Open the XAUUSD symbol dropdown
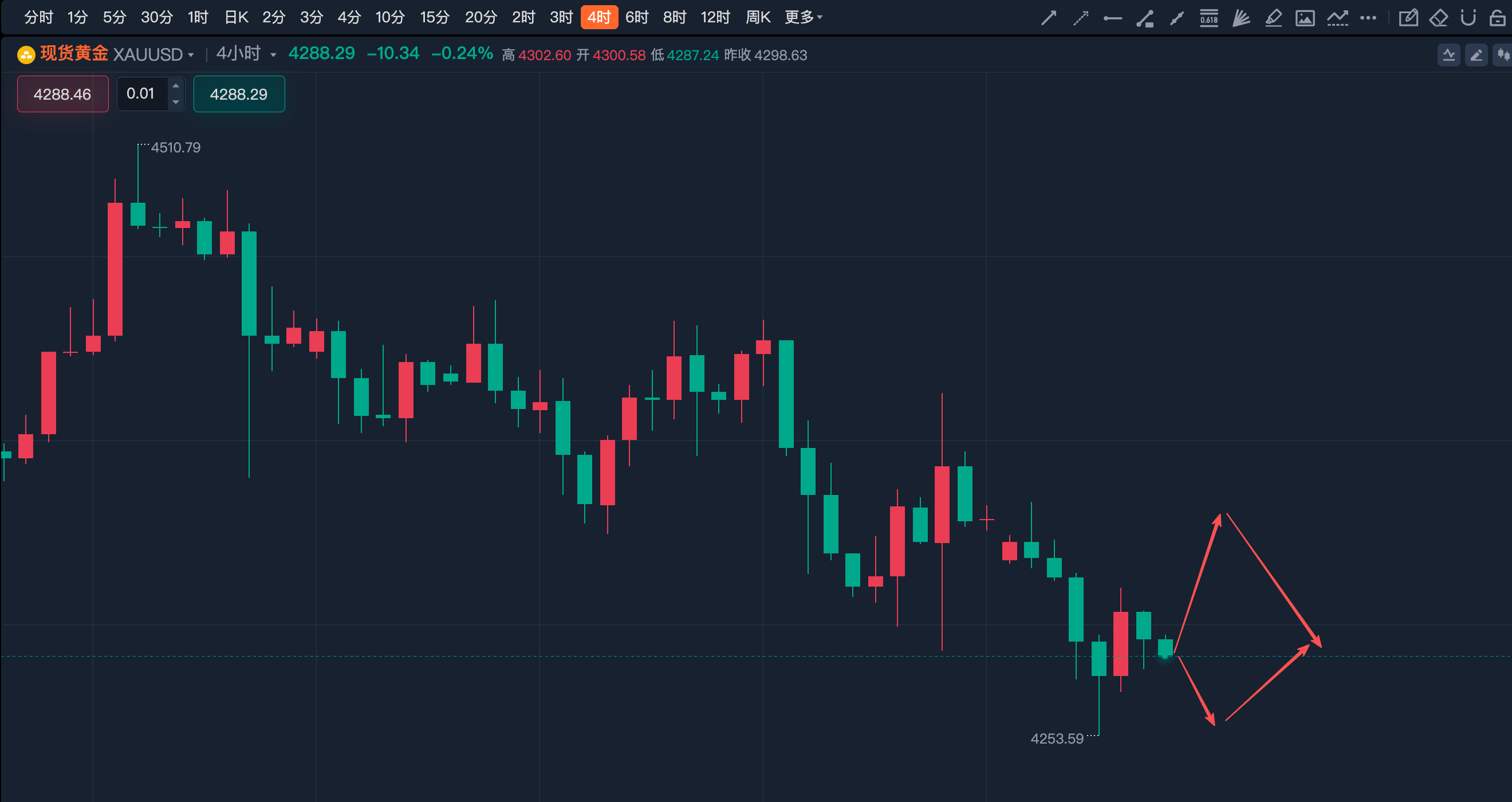The width and height of the screenshot is (1512, 802). 153,54
